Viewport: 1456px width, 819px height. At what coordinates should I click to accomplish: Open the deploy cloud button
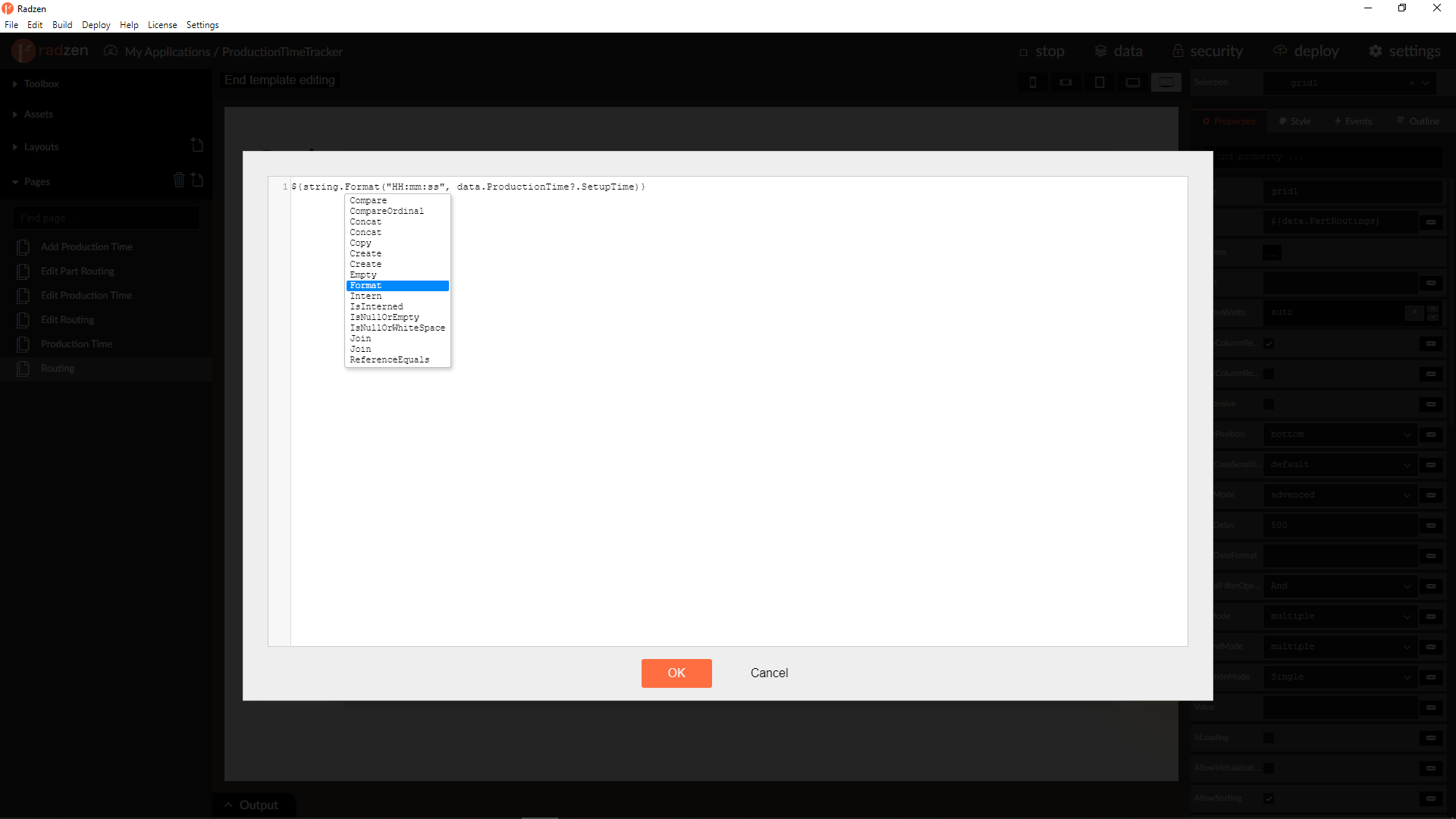tap(1306, 51)
